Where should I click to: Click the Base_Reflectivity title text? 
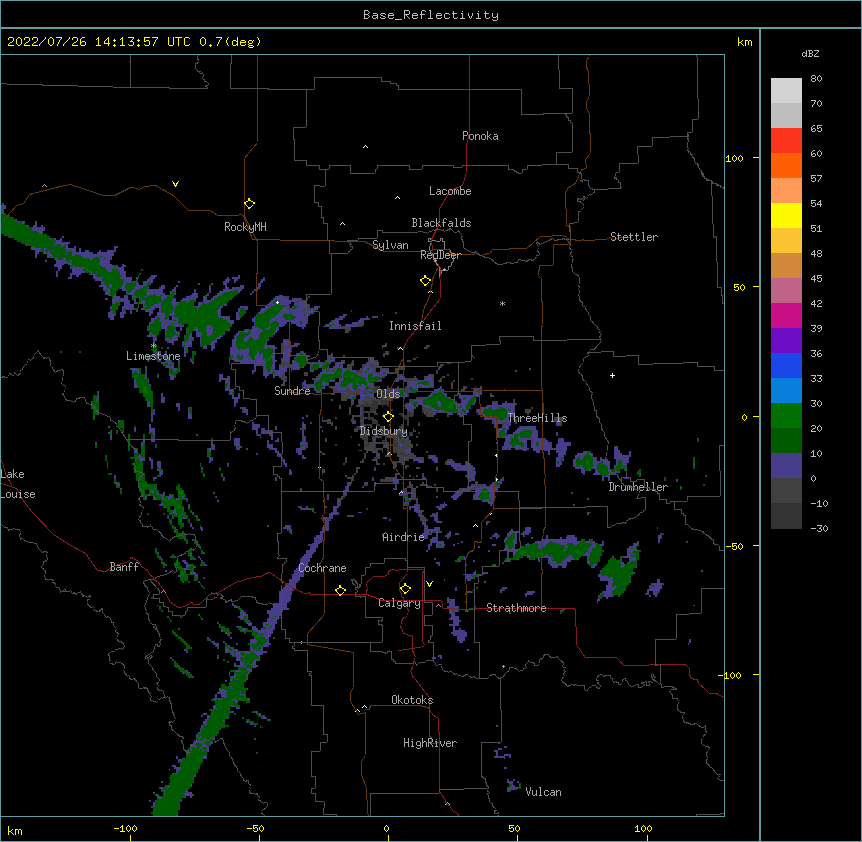tap(430, 15)
